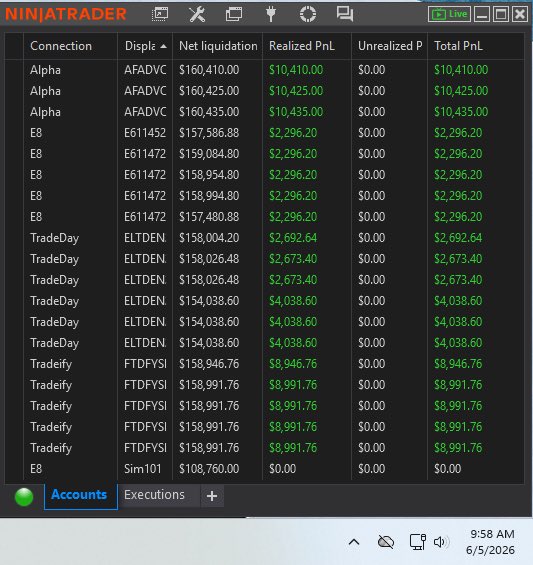This screenshot has width=533, height=565.
Task: Close the NinjaTrader window
Action: pyautogui.click(x=520, y=14)
